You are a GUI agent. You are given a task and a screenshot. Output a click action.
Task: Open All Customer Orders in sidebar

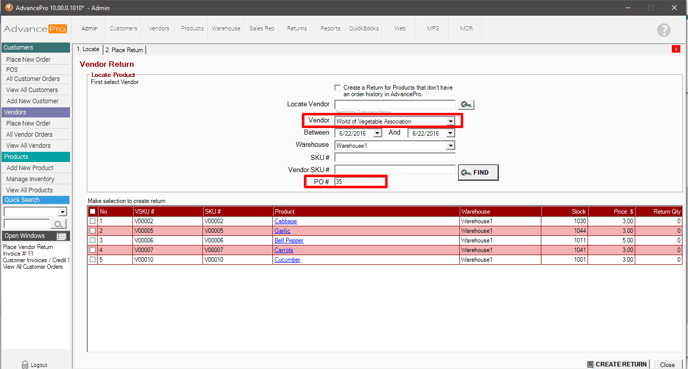pyautogui.click(x=33, y=79)
